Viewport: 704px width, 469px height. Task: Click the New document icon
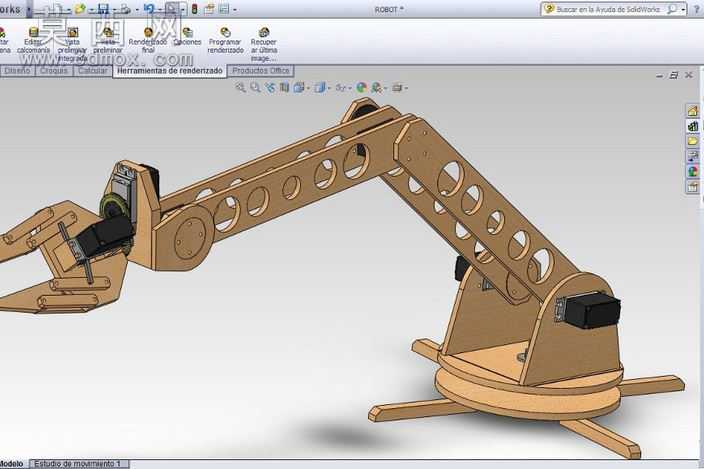coord(56,9)
